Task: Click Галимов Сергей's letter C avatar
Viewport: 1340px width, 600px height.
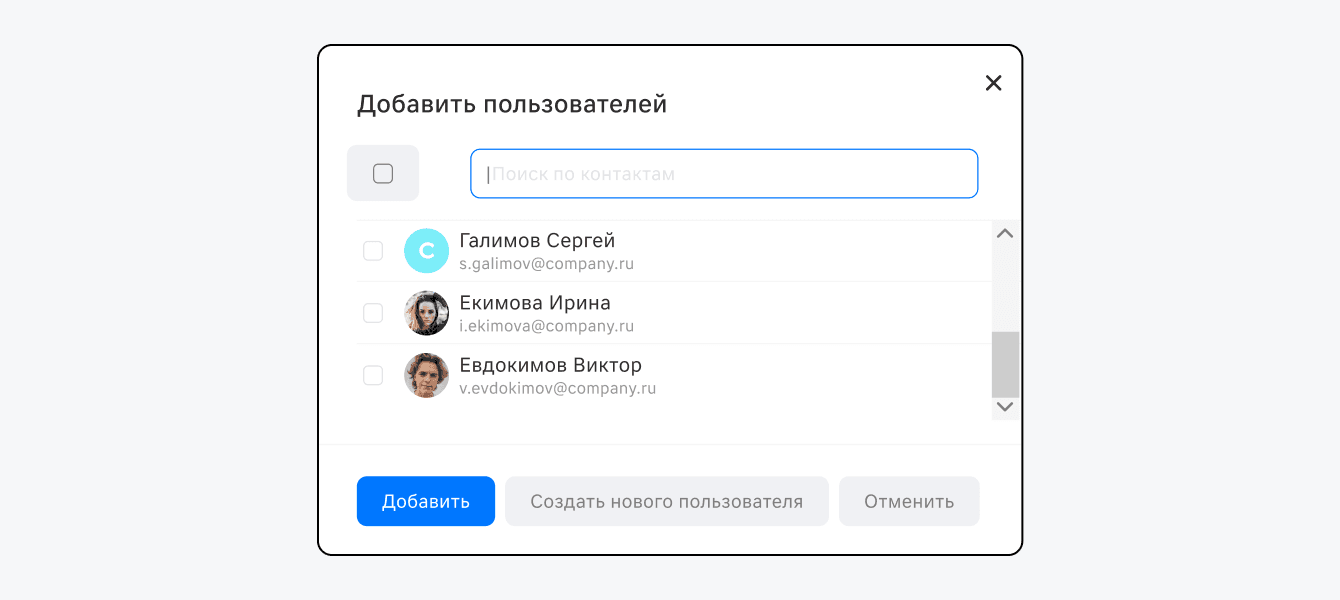Action: (426, 251)
